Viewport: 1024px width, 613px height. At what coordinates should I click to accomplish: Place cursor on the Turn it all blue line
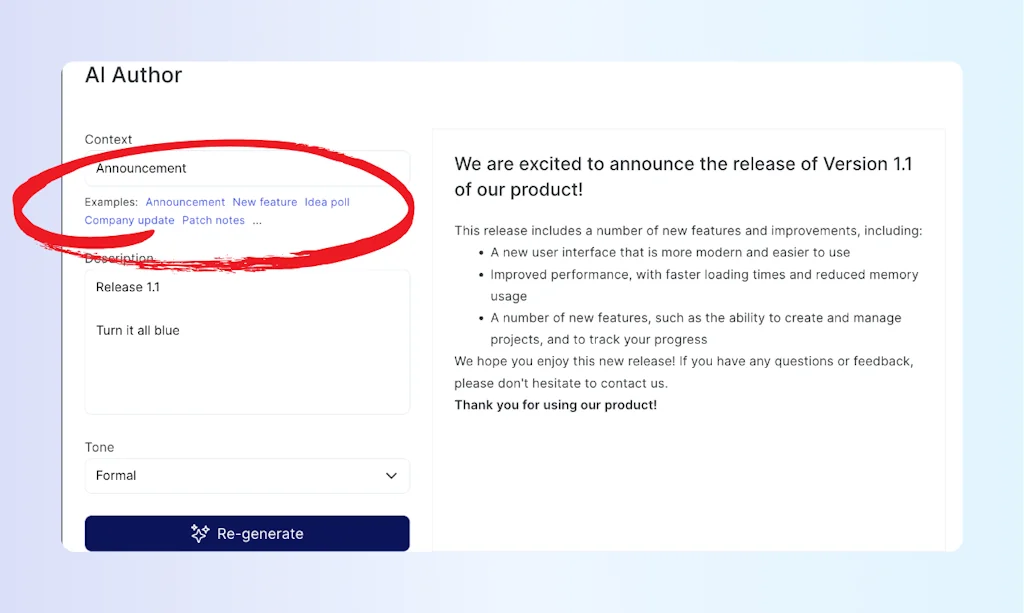(138, 330)
